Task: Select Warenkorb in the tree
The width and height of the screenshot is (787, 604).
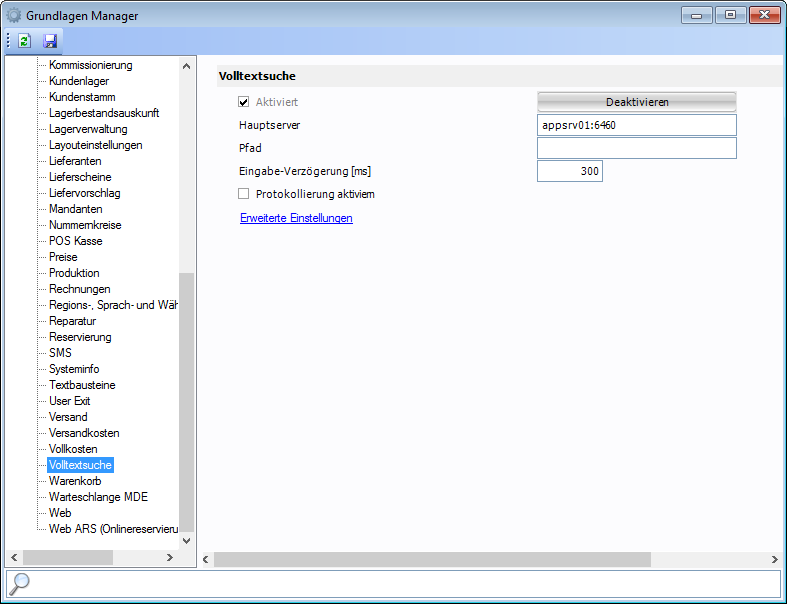Action: point(75,481)
